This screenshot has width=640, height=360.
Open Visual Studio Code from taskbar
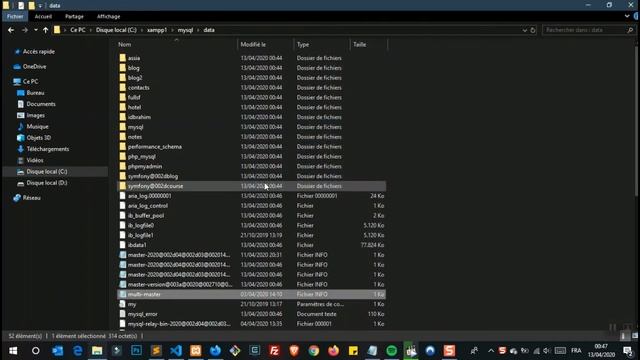click(176, 351)
